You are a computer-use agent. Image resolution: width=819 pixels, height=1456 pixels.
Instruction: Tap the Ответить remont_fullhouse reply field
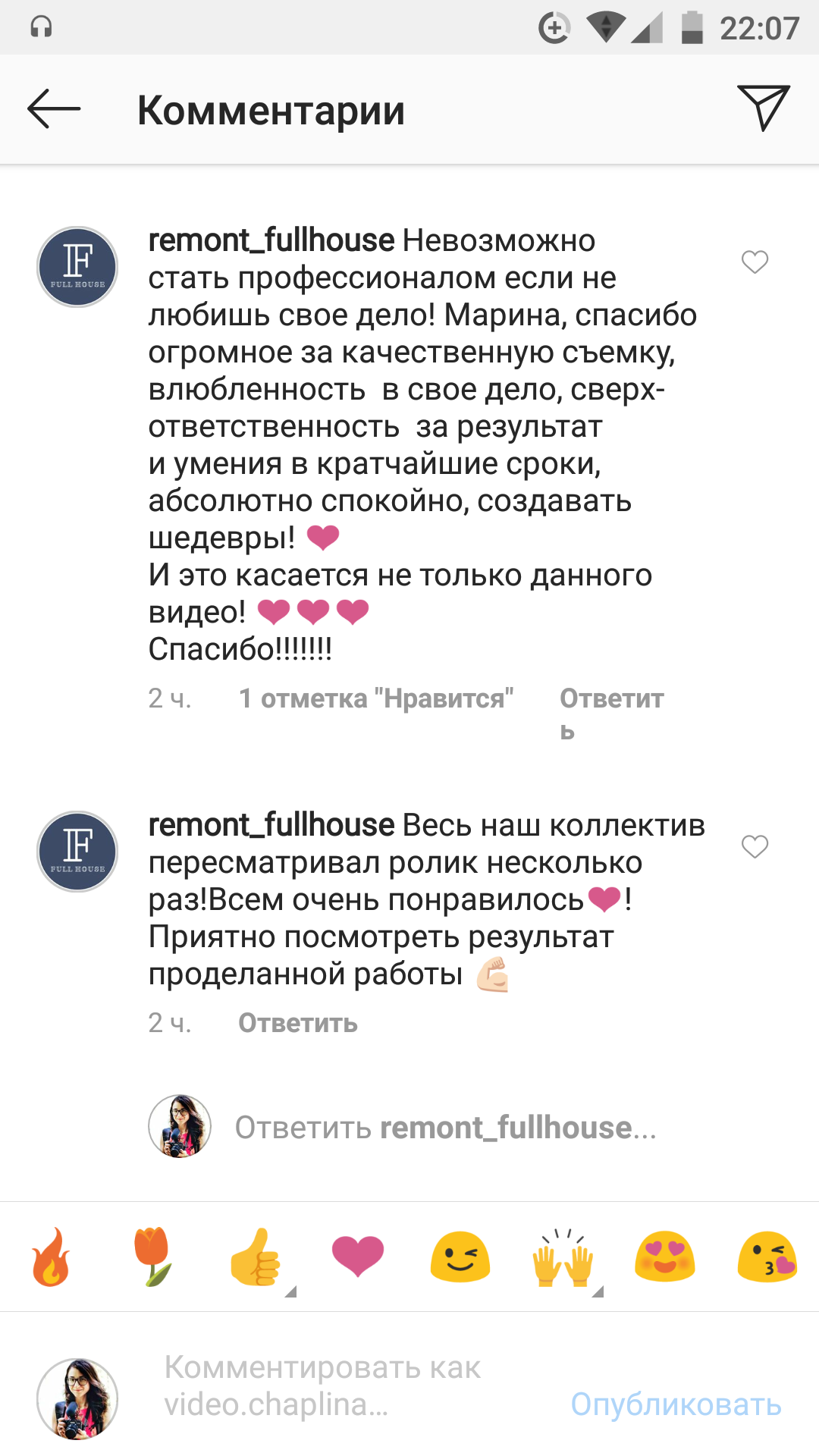[445, 1128]
